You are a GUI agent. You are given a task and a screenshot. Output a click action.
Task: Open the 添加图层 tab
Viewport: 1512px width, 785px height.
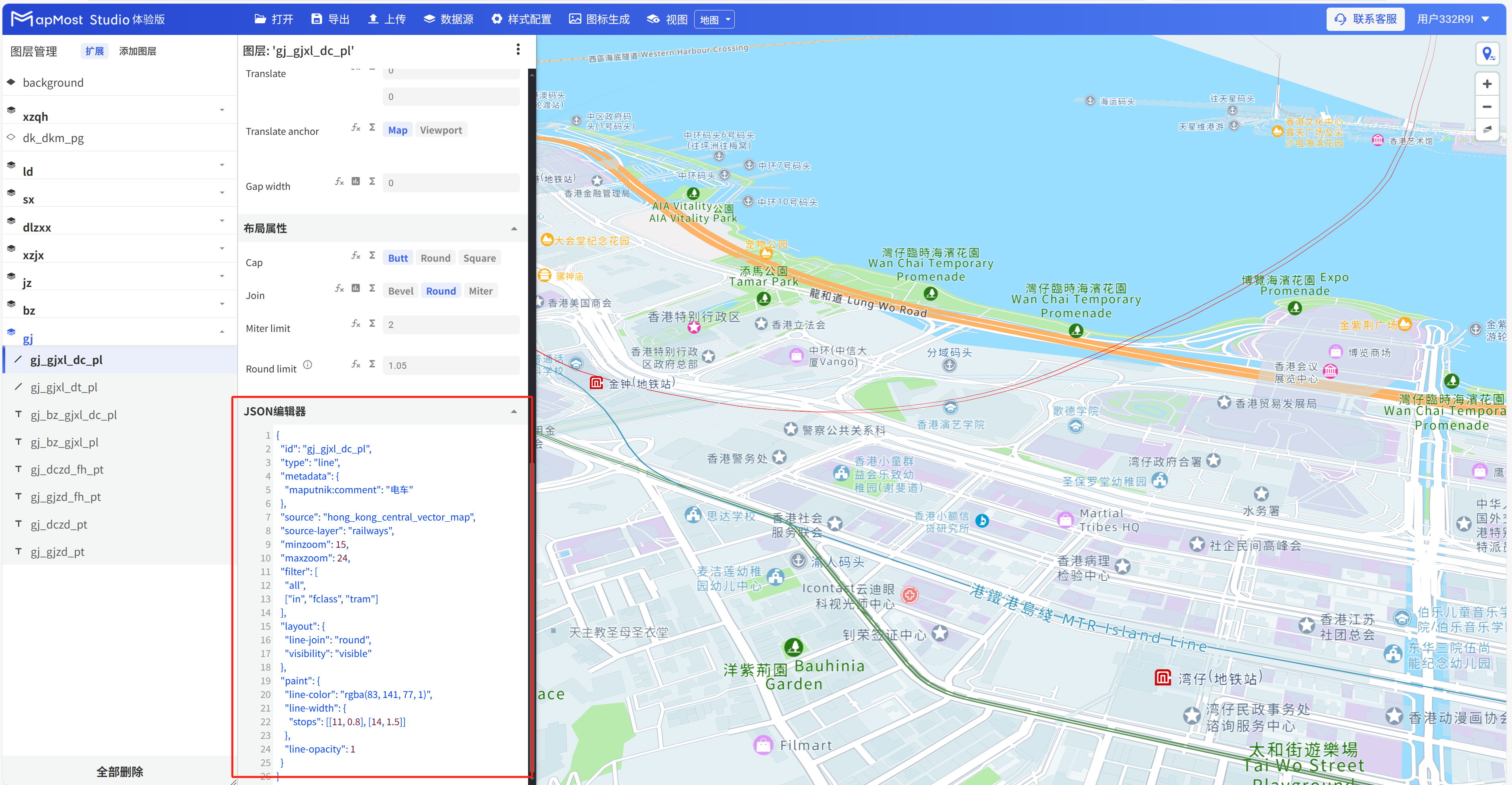137,51
